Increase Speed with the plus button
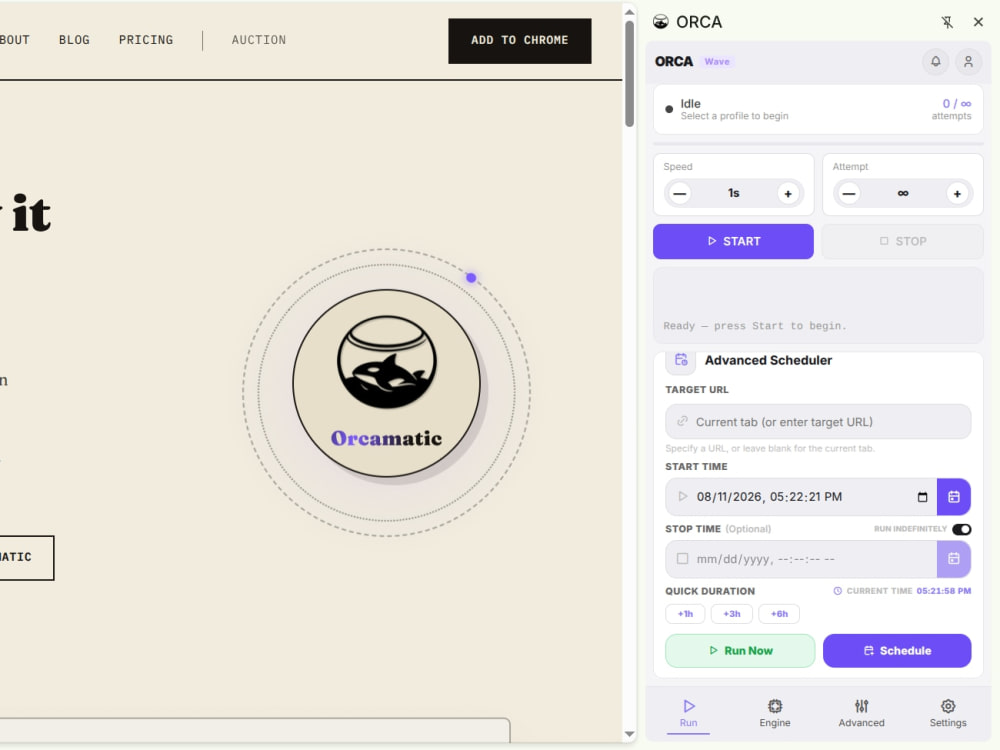1000x750 pixels. click(x=788, y=194)
